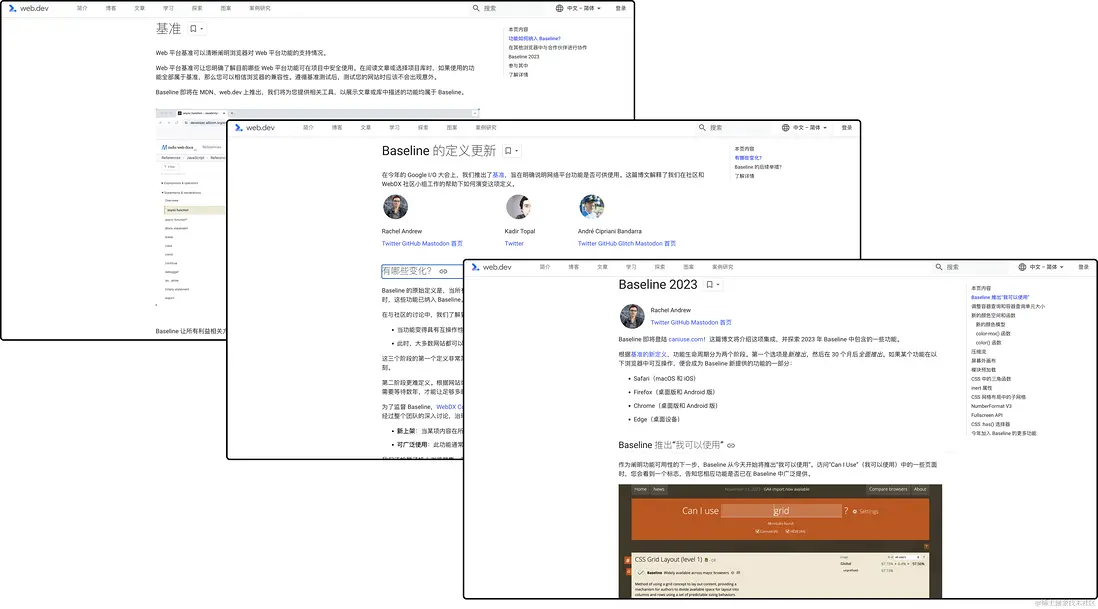Click the search magnifier in the 基准 window
Screen dimensions: 1098x609
(476, 8)
